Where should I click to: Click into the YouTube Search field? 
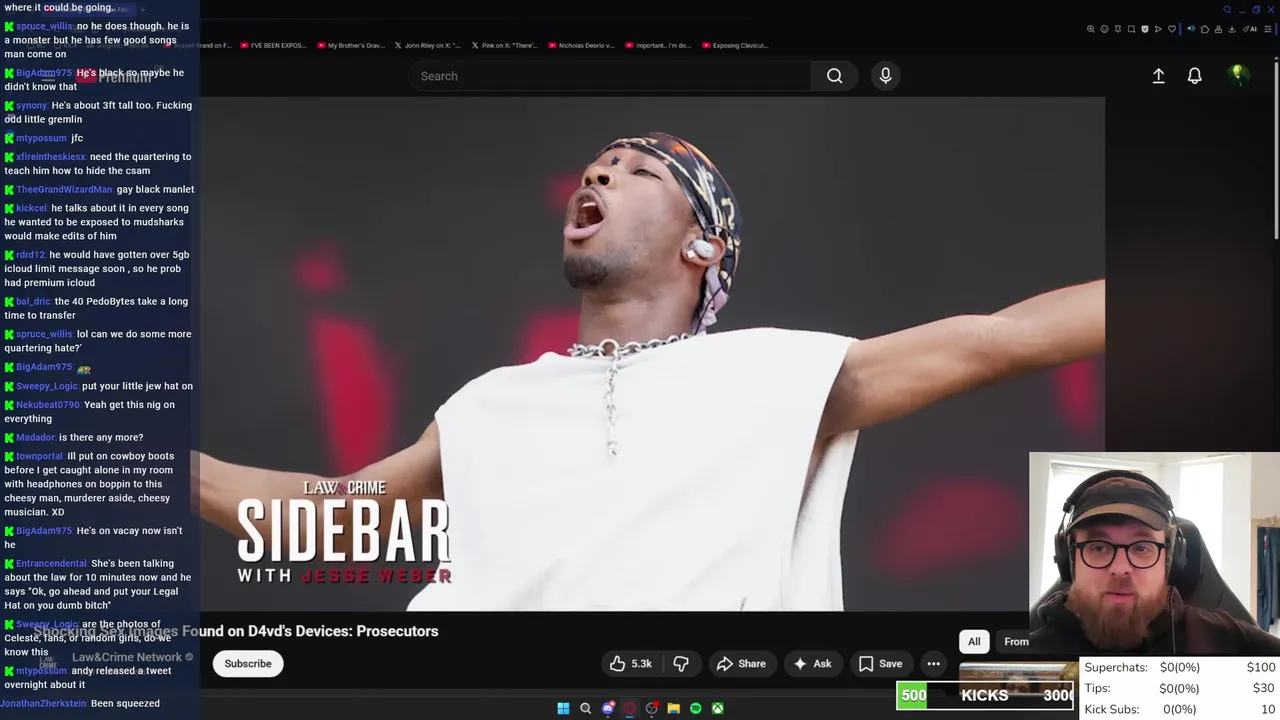pyautogui.click(x=610, y=76)
